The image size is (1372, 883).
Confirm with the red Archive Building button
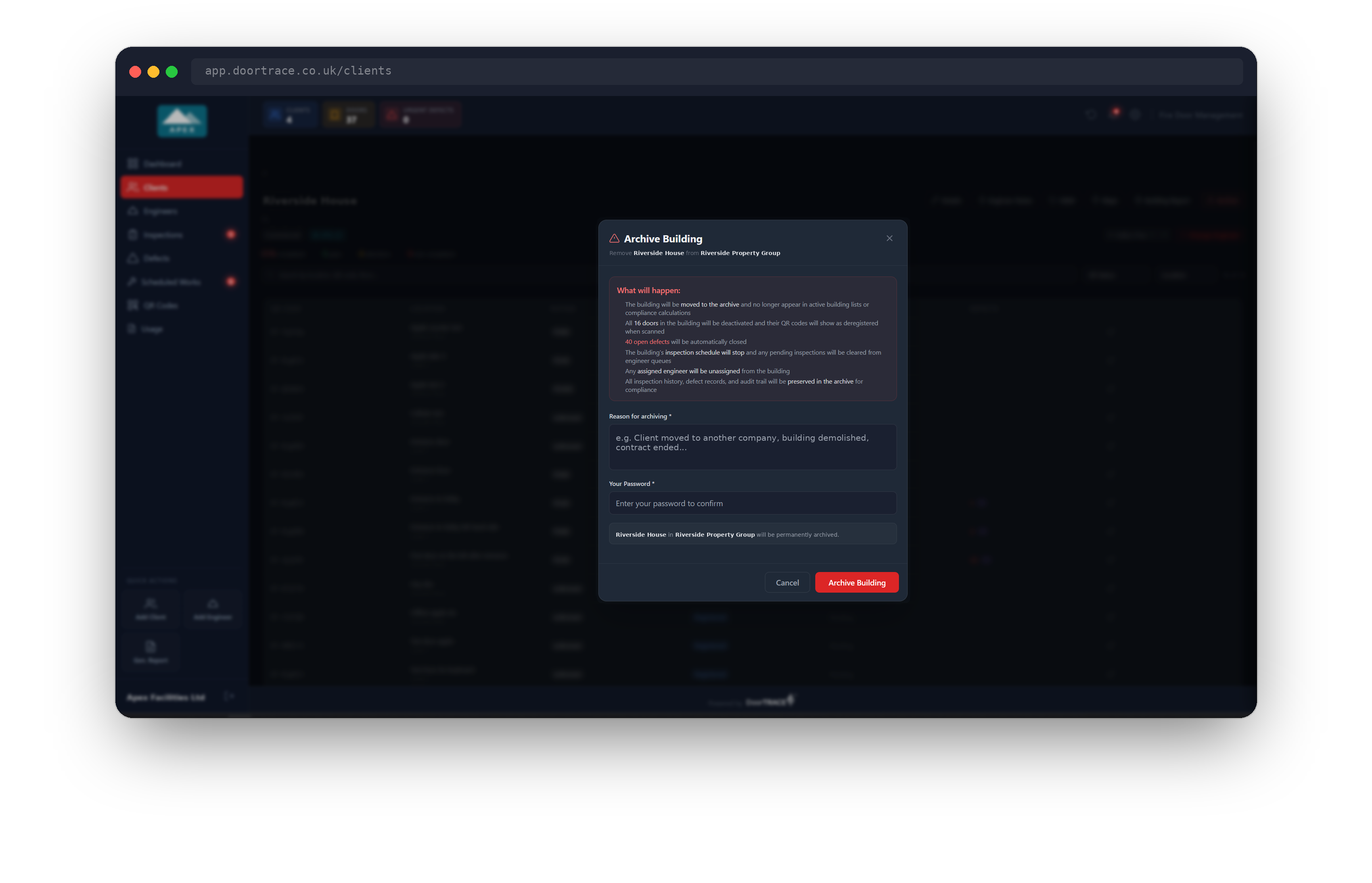click(x=856, y=582)
